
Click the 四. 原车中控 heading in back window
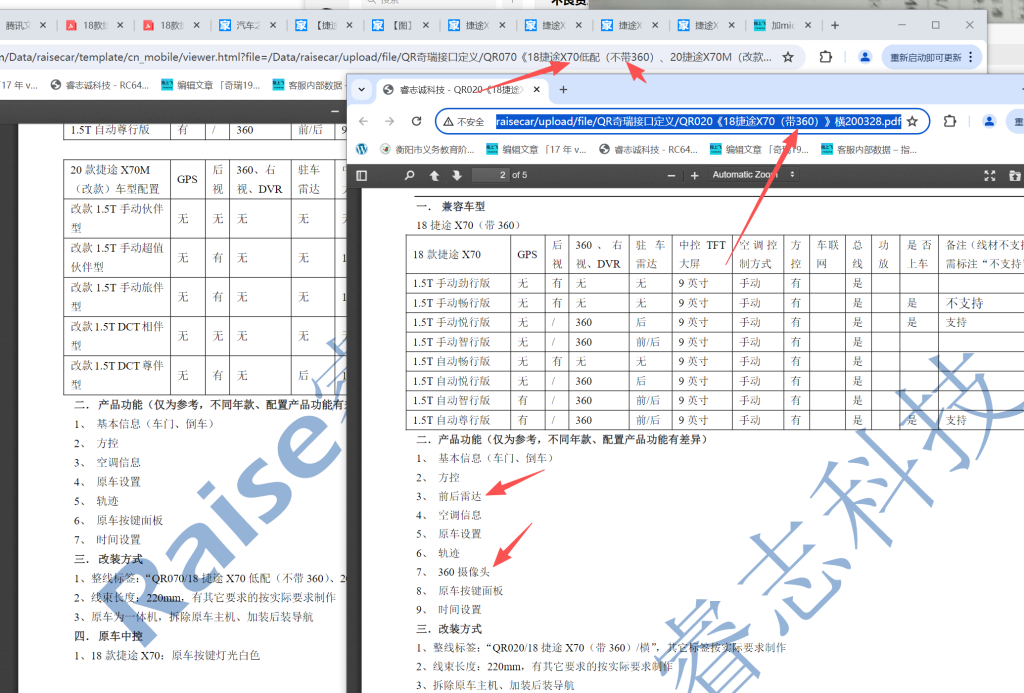pyautogui.click(x=108, y=636)
